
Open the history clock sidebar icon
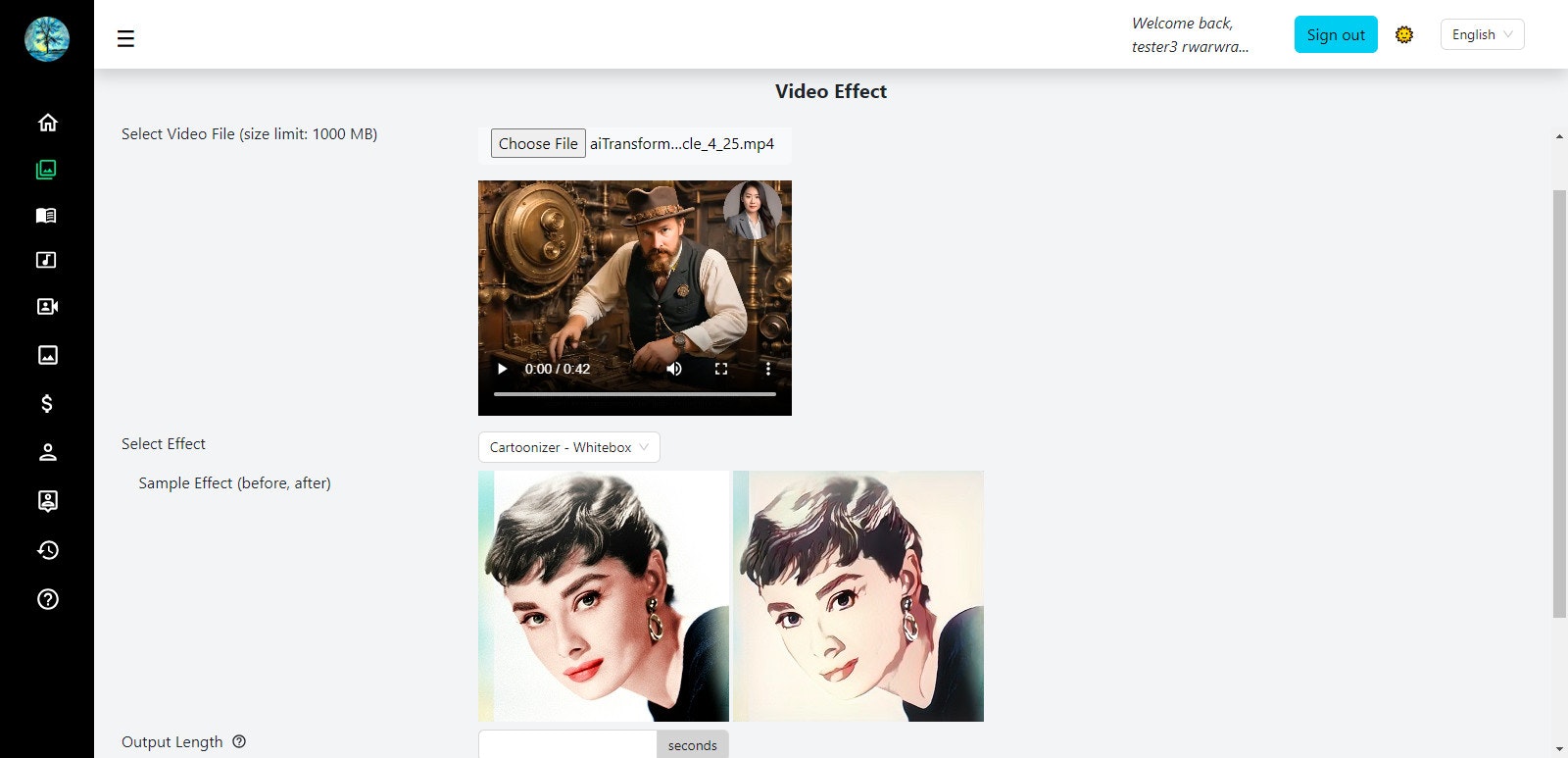tap(47, 550)
